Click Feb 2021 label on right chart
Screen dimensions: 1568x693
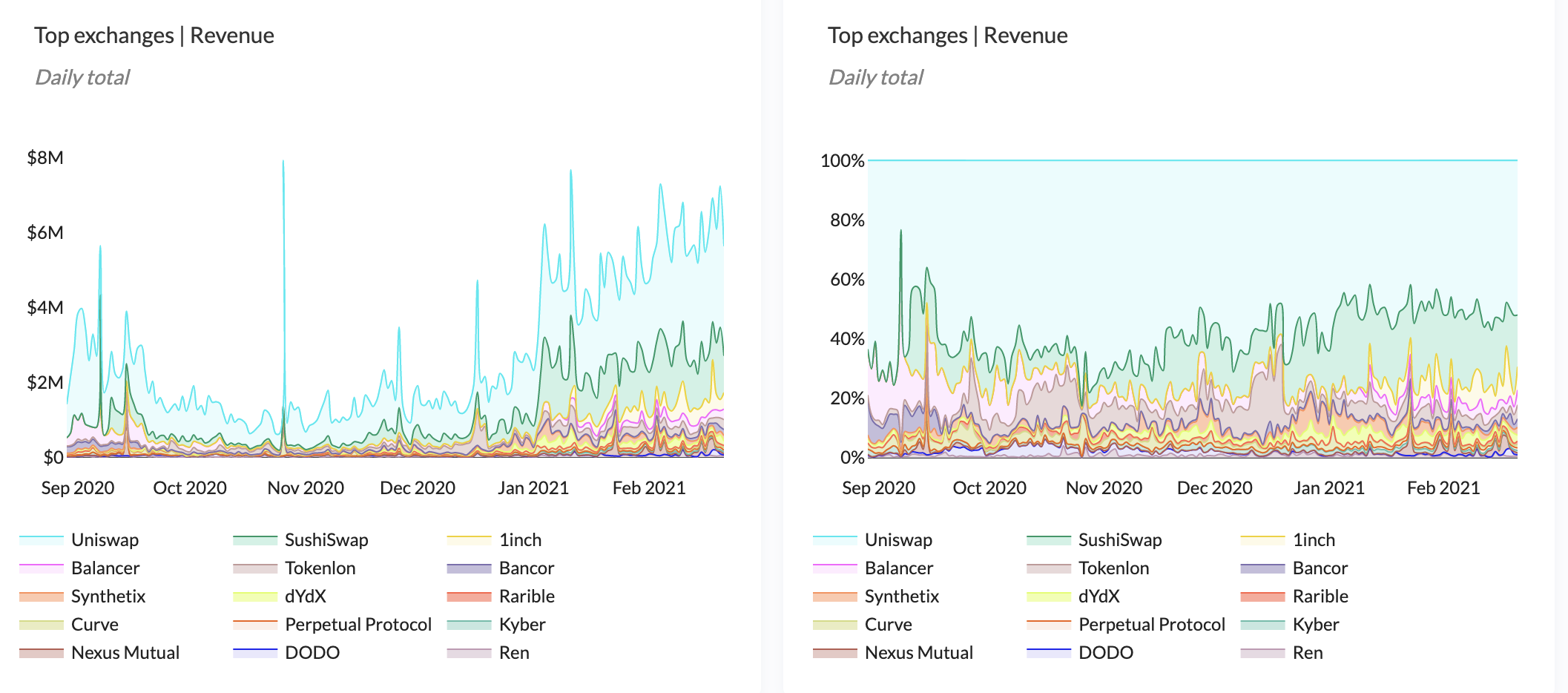[x=1443, y=488]
